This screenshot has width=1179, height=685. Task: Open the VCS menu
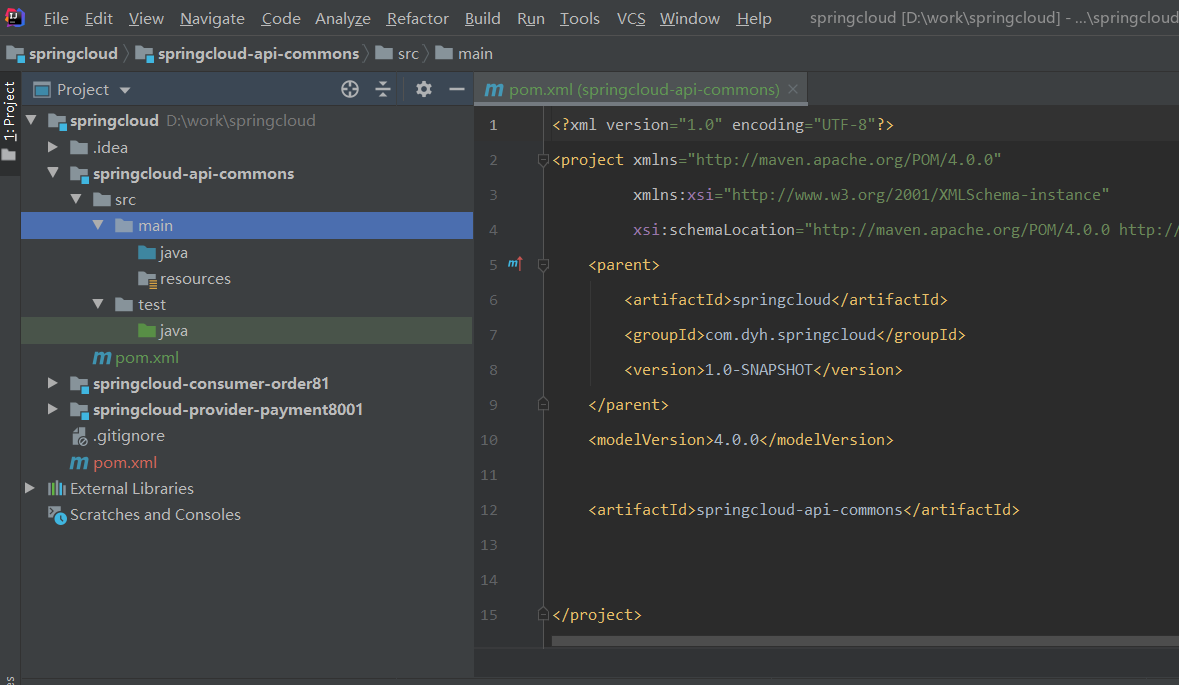tap(631, 18)
